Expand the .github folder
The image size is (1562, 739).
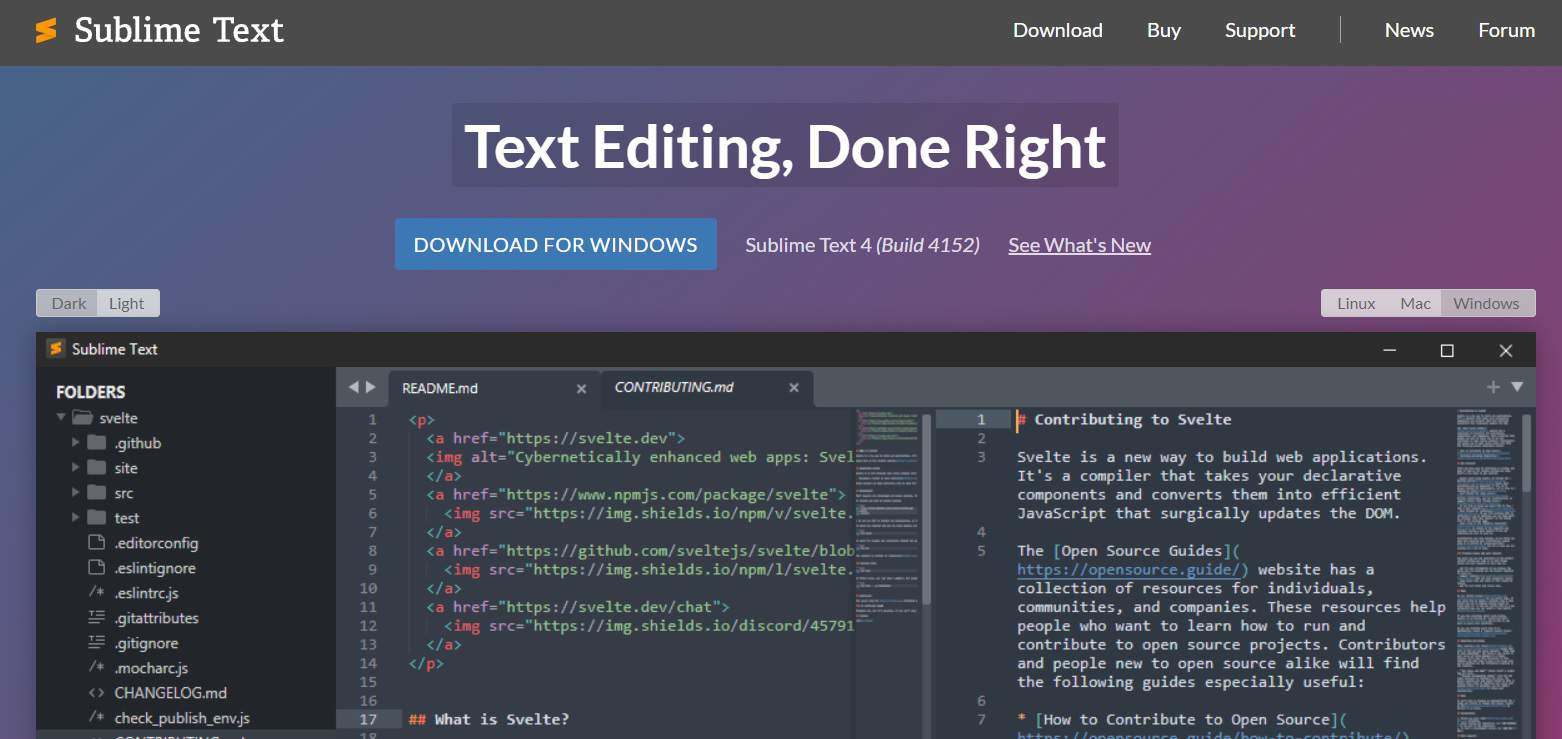[x=76, y=443]
